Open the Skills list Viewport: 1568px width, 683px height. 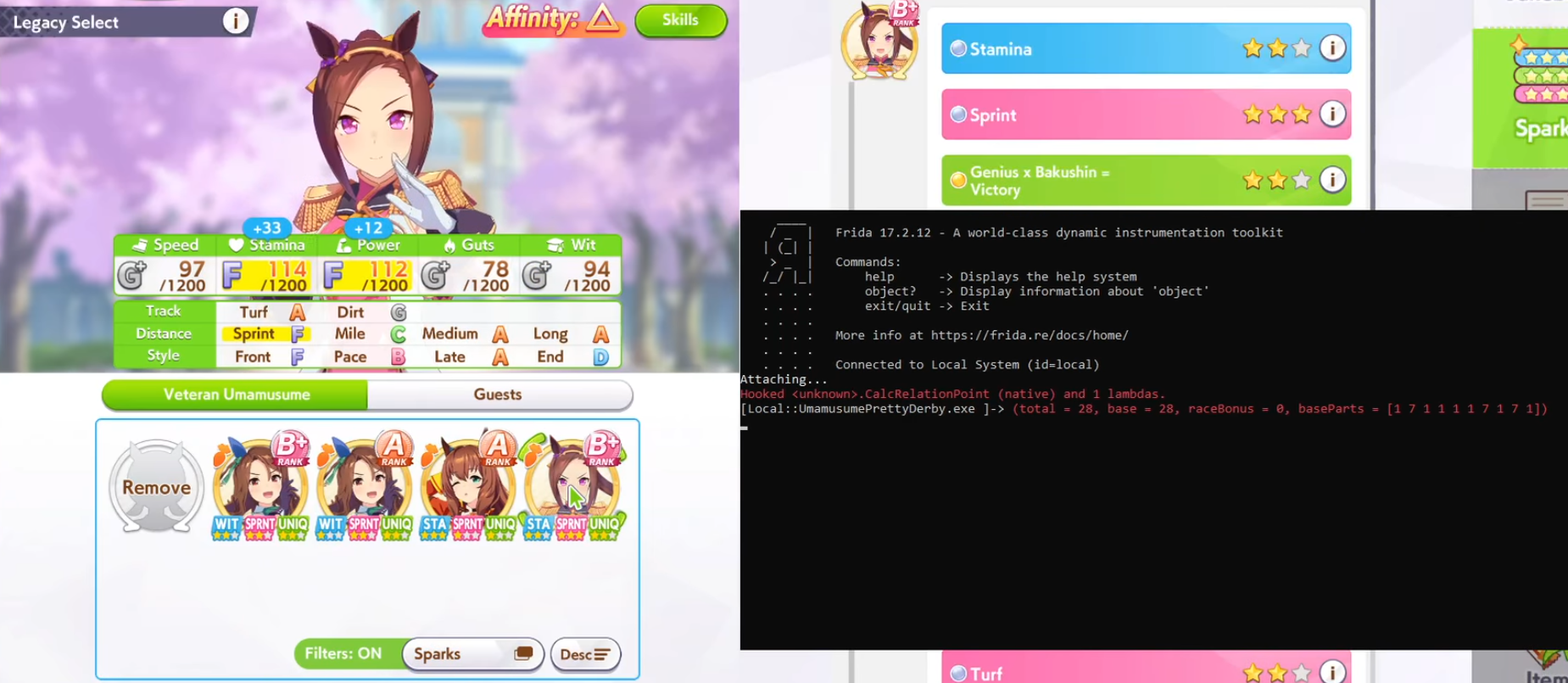[x=681, y=20]
